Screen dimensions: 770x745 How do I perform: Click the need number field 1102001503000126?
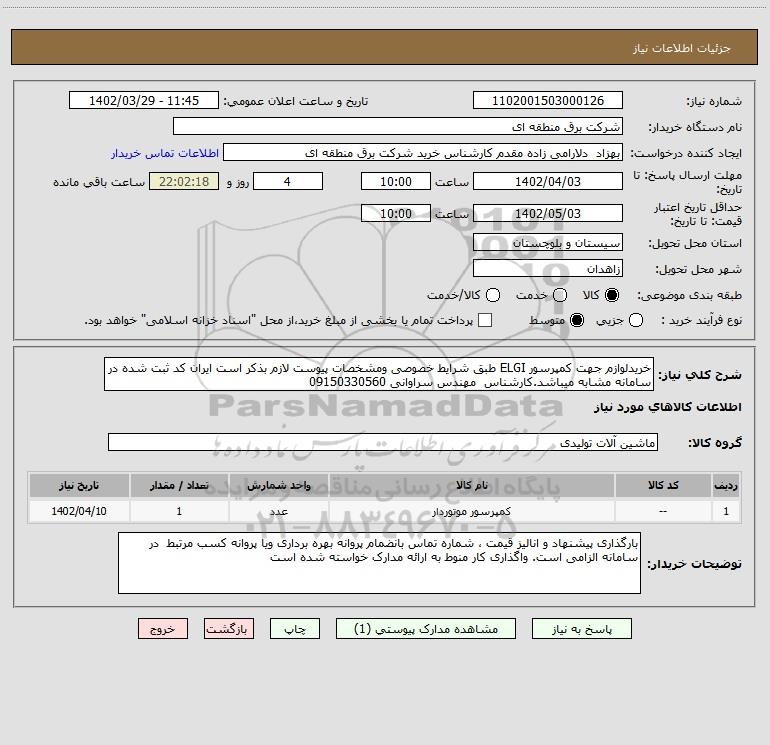[x=548, y=101]
